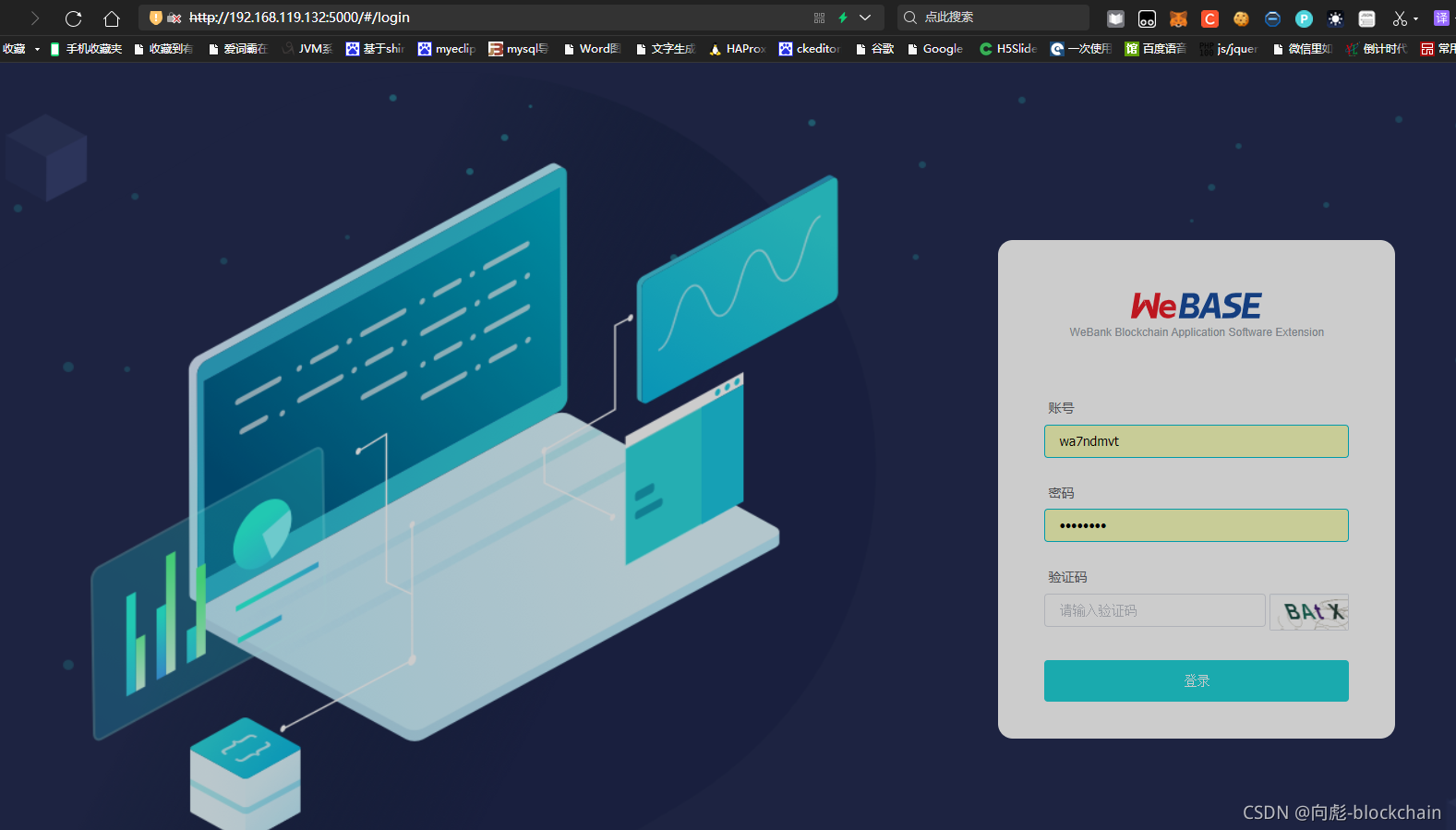
Task: Open the 手机收藏夹 bookmark
Action: 86,49
